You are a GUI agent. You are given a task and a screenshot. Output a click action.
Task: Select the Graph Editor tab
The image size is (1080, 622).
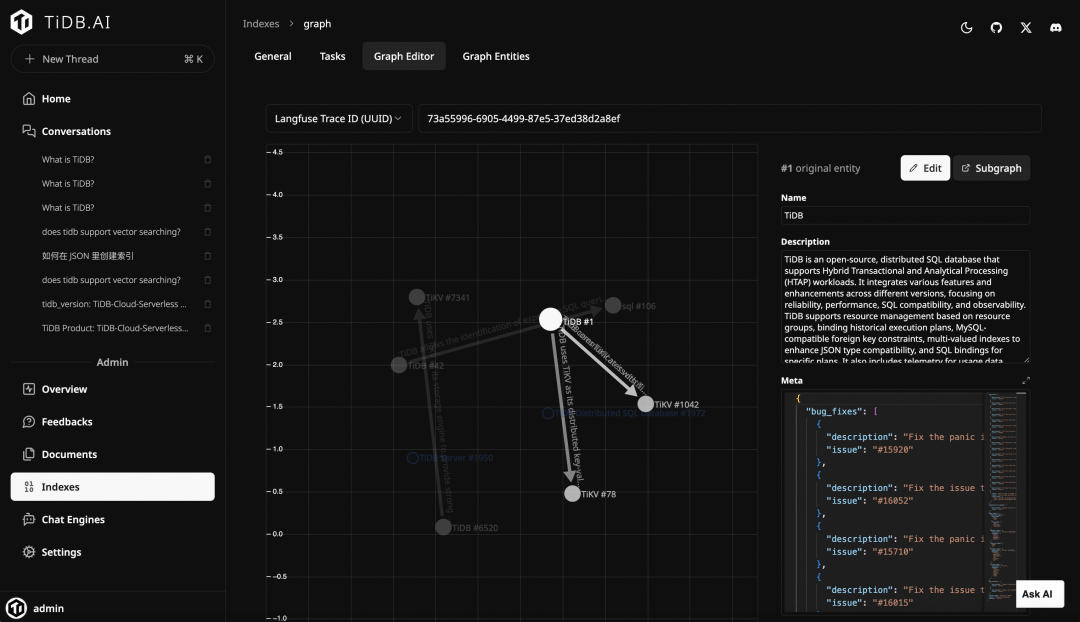tap(404, 56)
